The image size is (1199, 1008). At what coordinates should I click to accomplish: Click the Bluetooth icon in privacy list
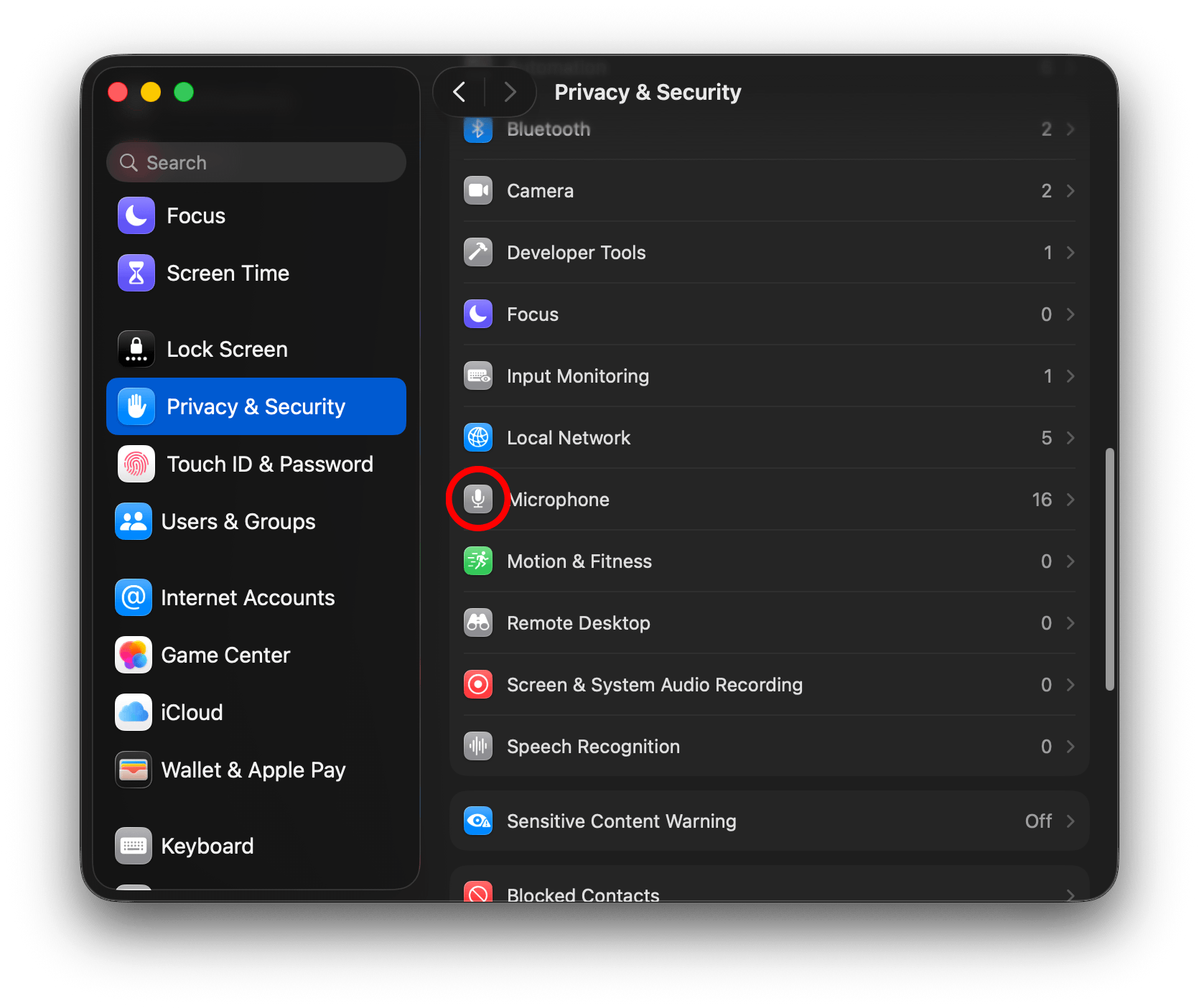[x=478, y=129]
